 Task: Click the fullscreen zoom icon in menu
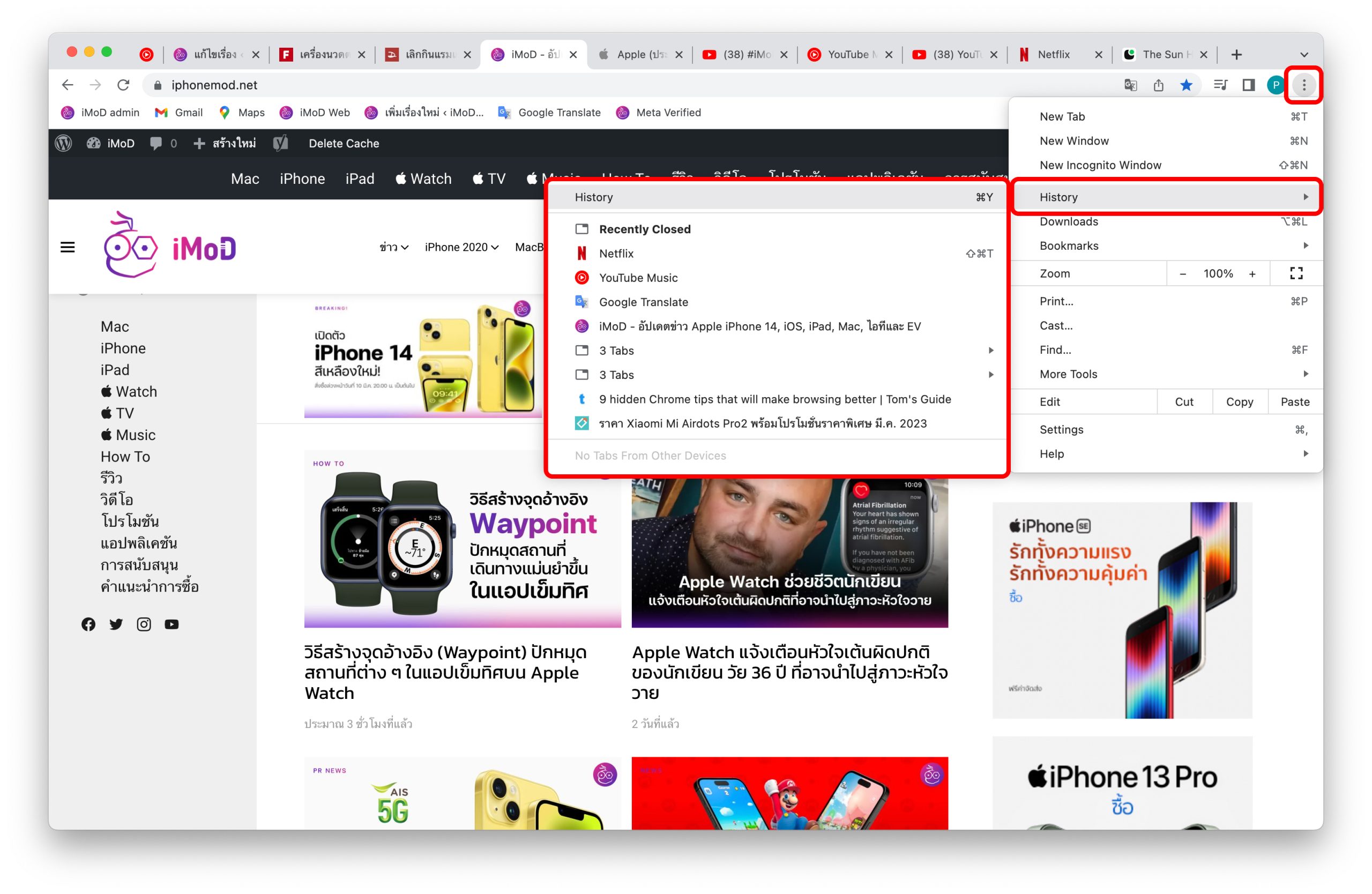pyautogui.click(x=1296, y=273)
